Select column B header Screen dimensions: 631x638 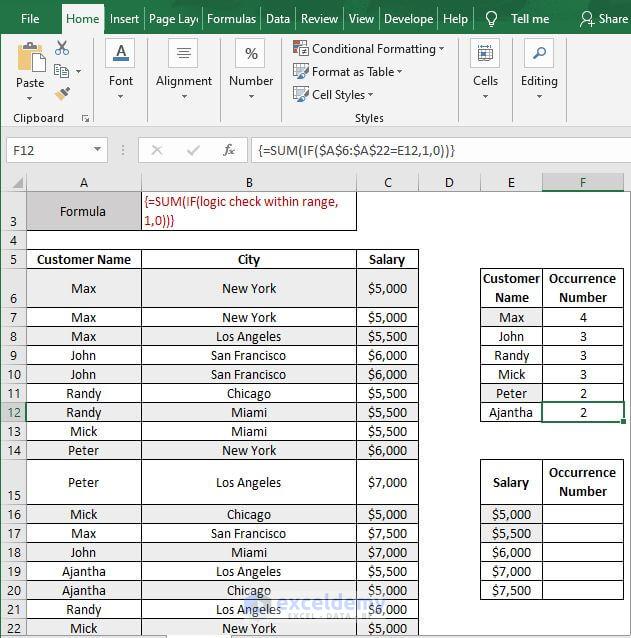point(249,183)
